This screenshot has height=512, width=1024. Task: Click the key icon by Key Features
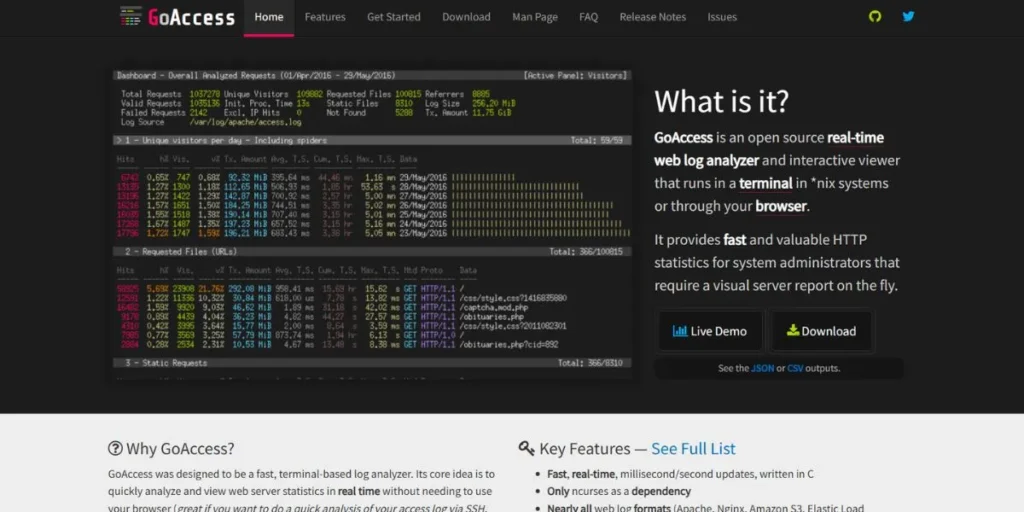(526, 449)
